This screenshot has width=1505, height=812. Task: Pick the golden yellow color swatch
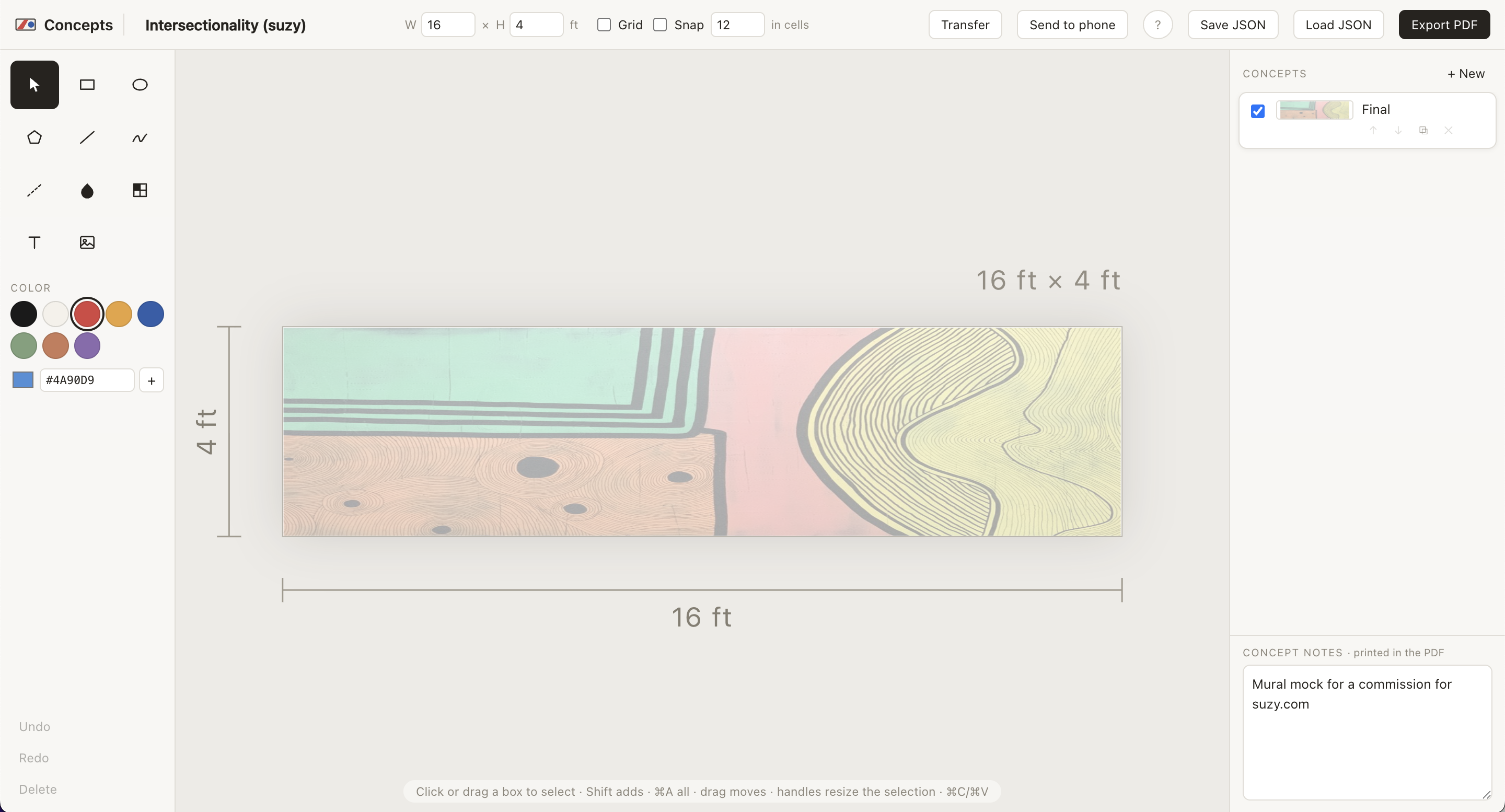pyautogui.click(x=119, y=314)
